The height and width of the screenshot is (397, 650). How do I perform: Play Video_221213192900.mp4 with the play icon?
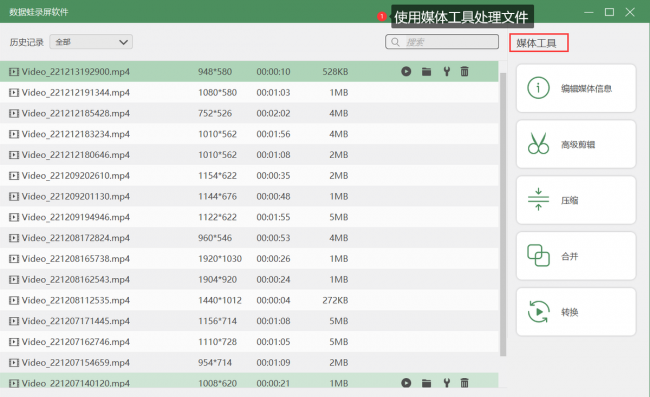tap(406, 72)
